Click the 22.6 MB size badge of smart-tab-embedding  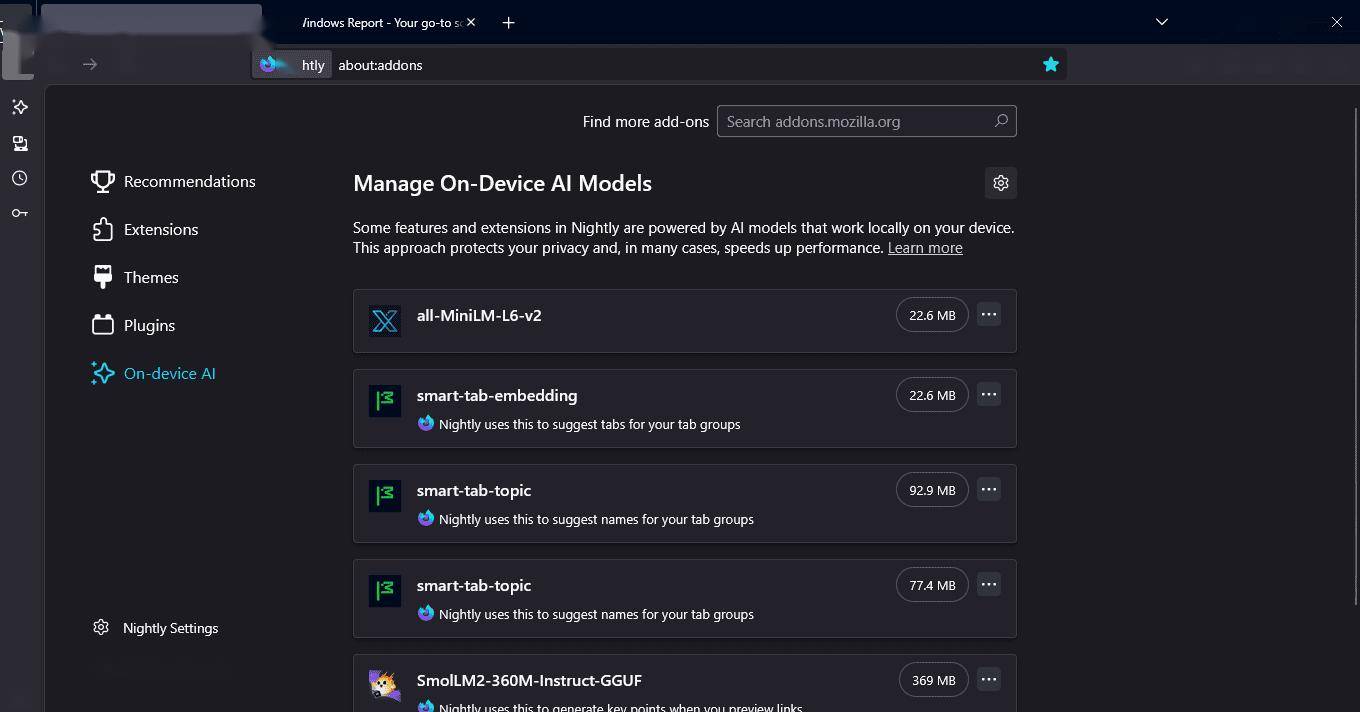[932, 395]
